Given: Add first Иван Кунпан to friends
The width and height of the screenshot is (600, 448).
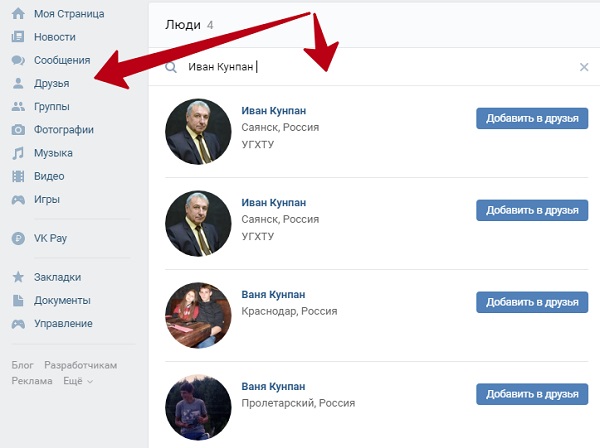Looking at the screenshot, I should [532, 119].
